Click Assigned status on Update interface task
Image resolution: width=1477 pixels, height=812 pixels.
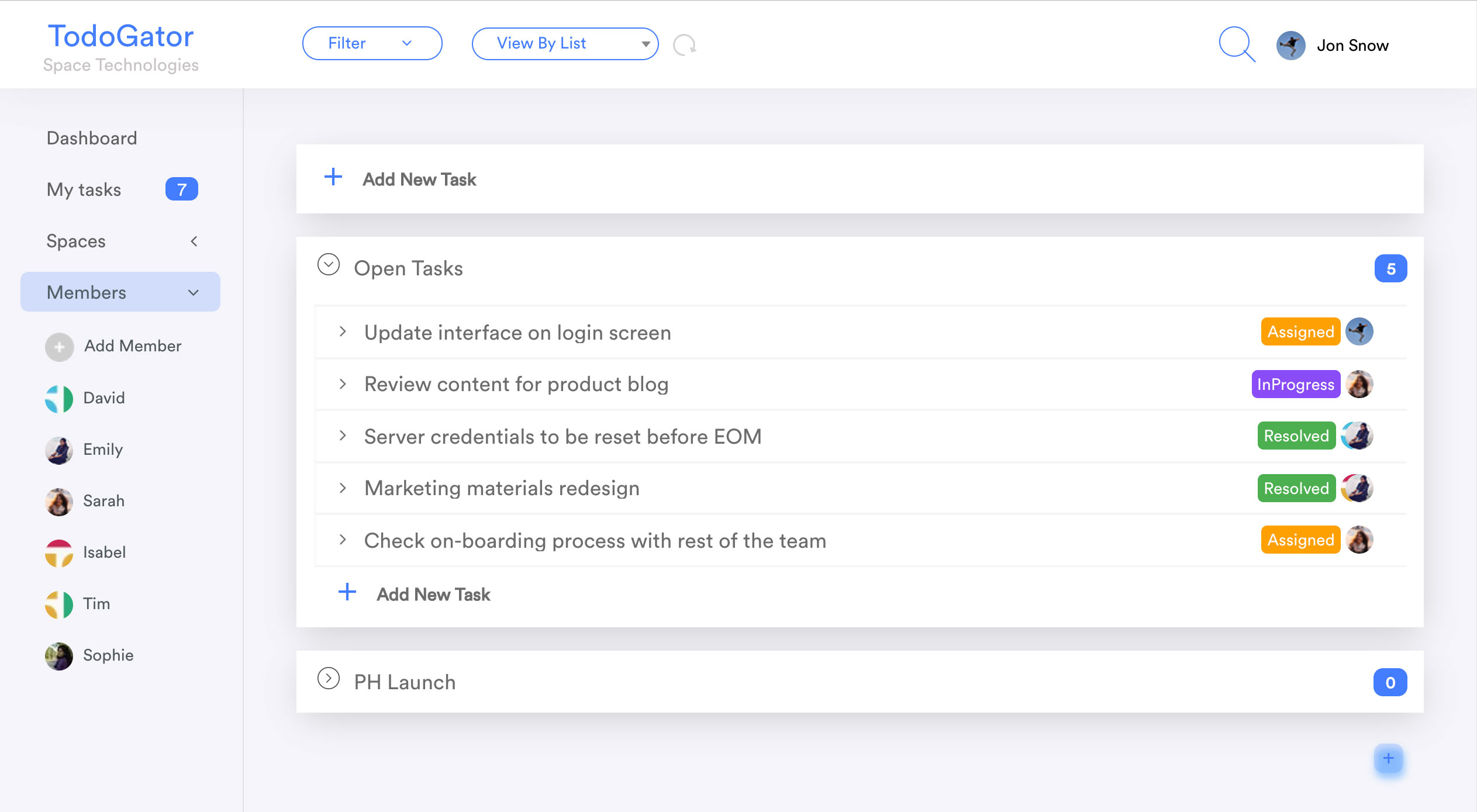tap(1300, 331)
